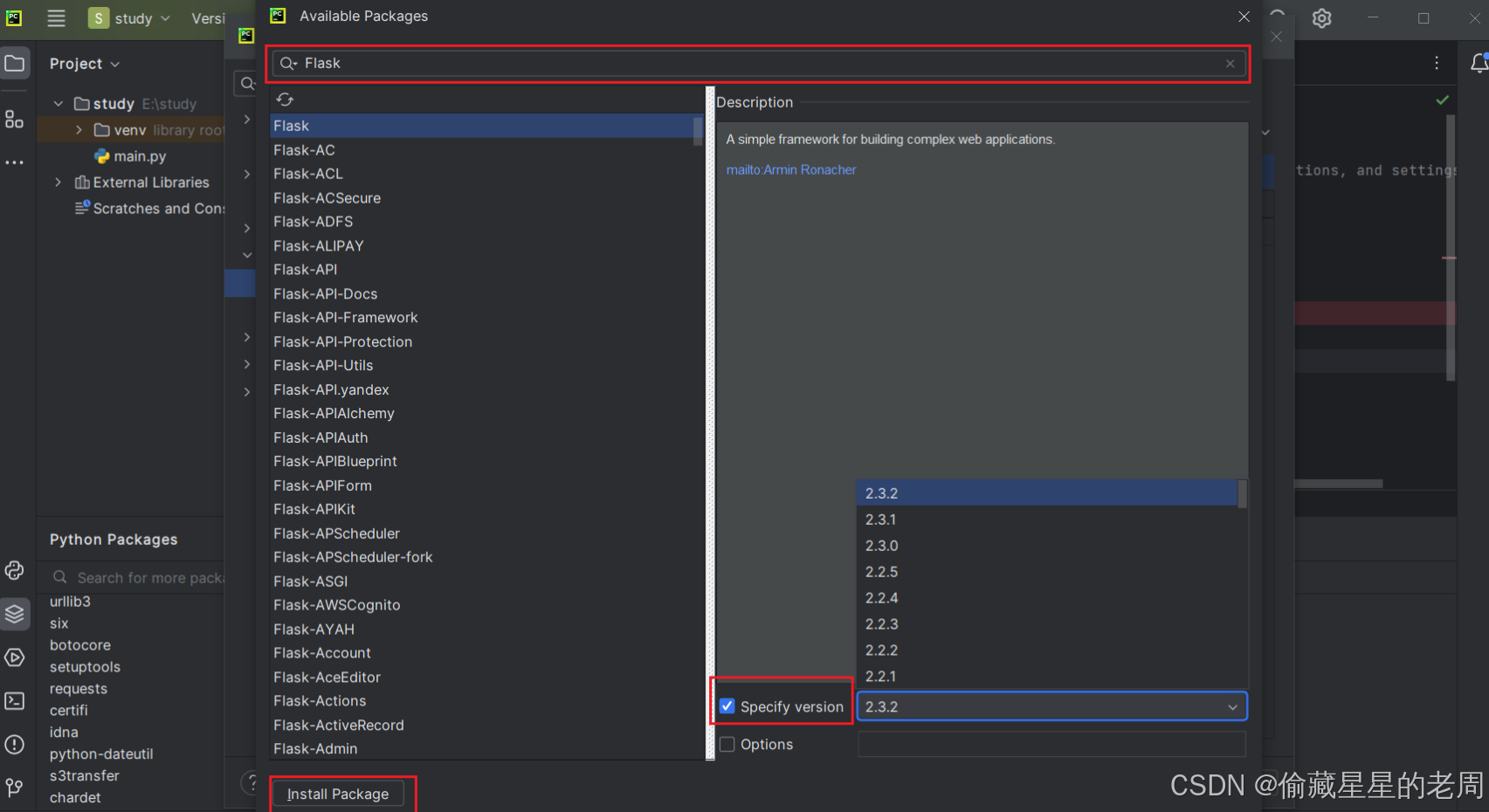The image size is (1489, 812).
Task: Expand External Libraries node
Action: click(x=59, y=182)
